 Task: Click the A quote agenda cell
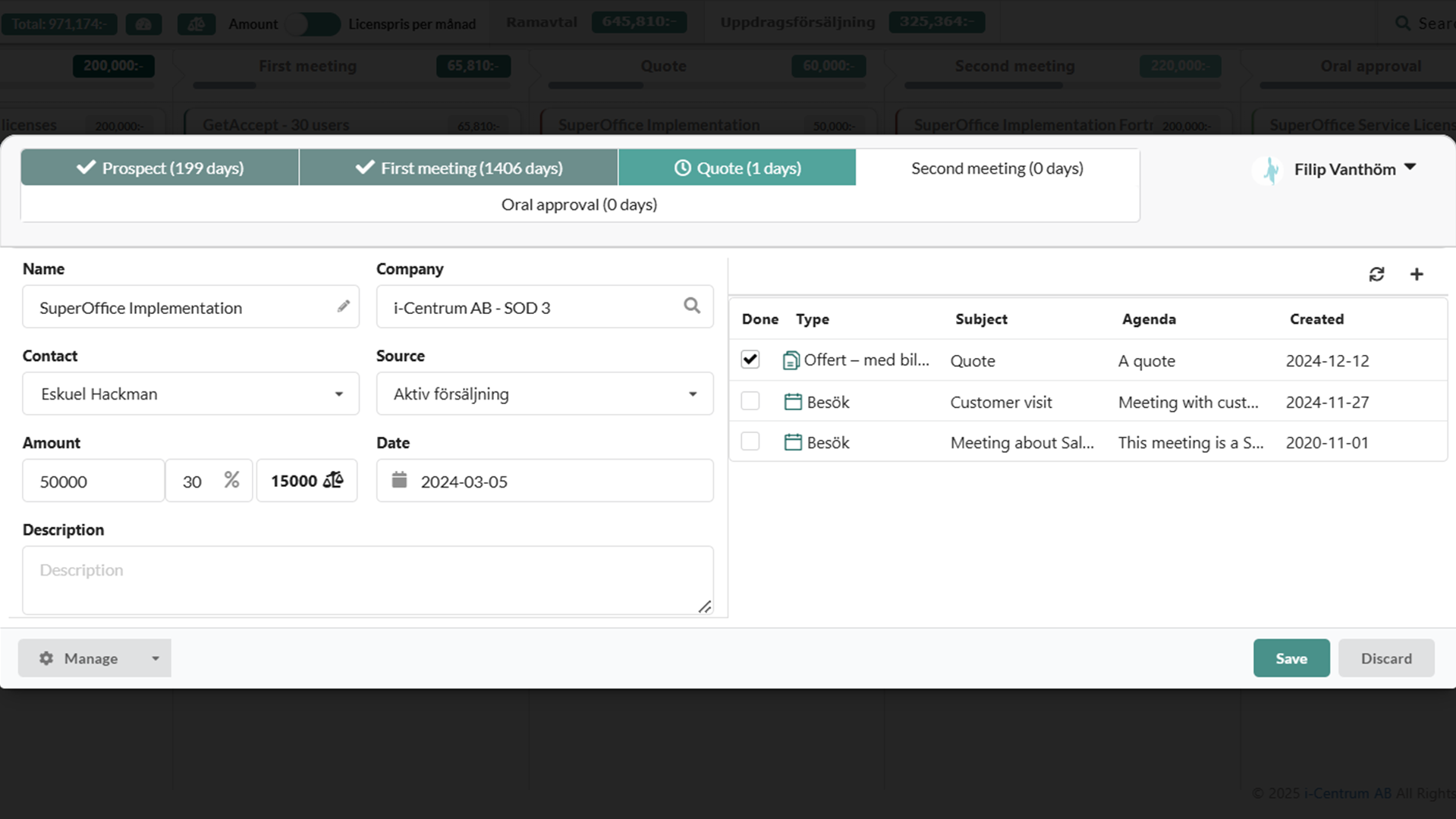coord(1146,361)
